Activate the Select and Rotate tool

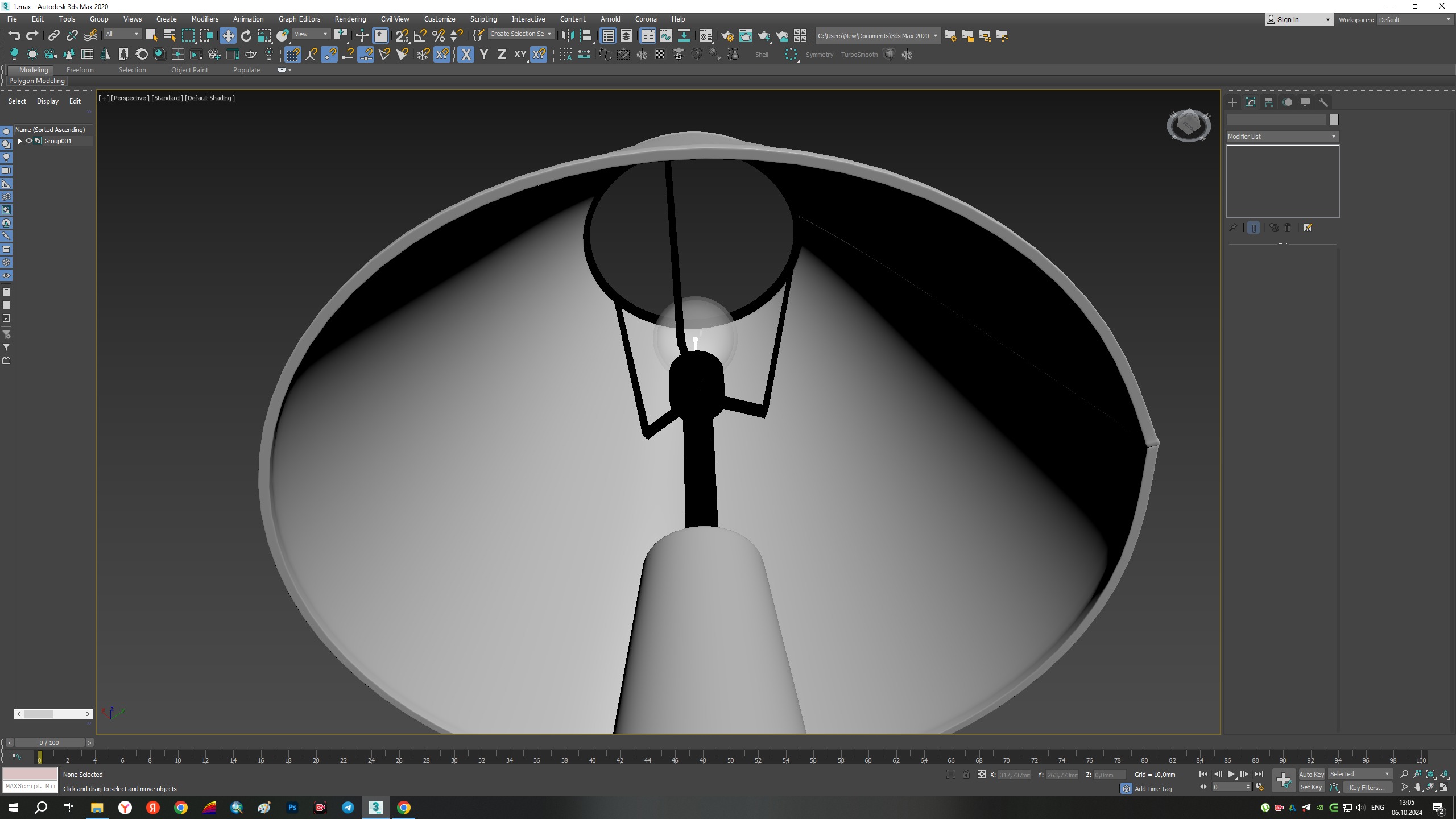click(246, 36)
